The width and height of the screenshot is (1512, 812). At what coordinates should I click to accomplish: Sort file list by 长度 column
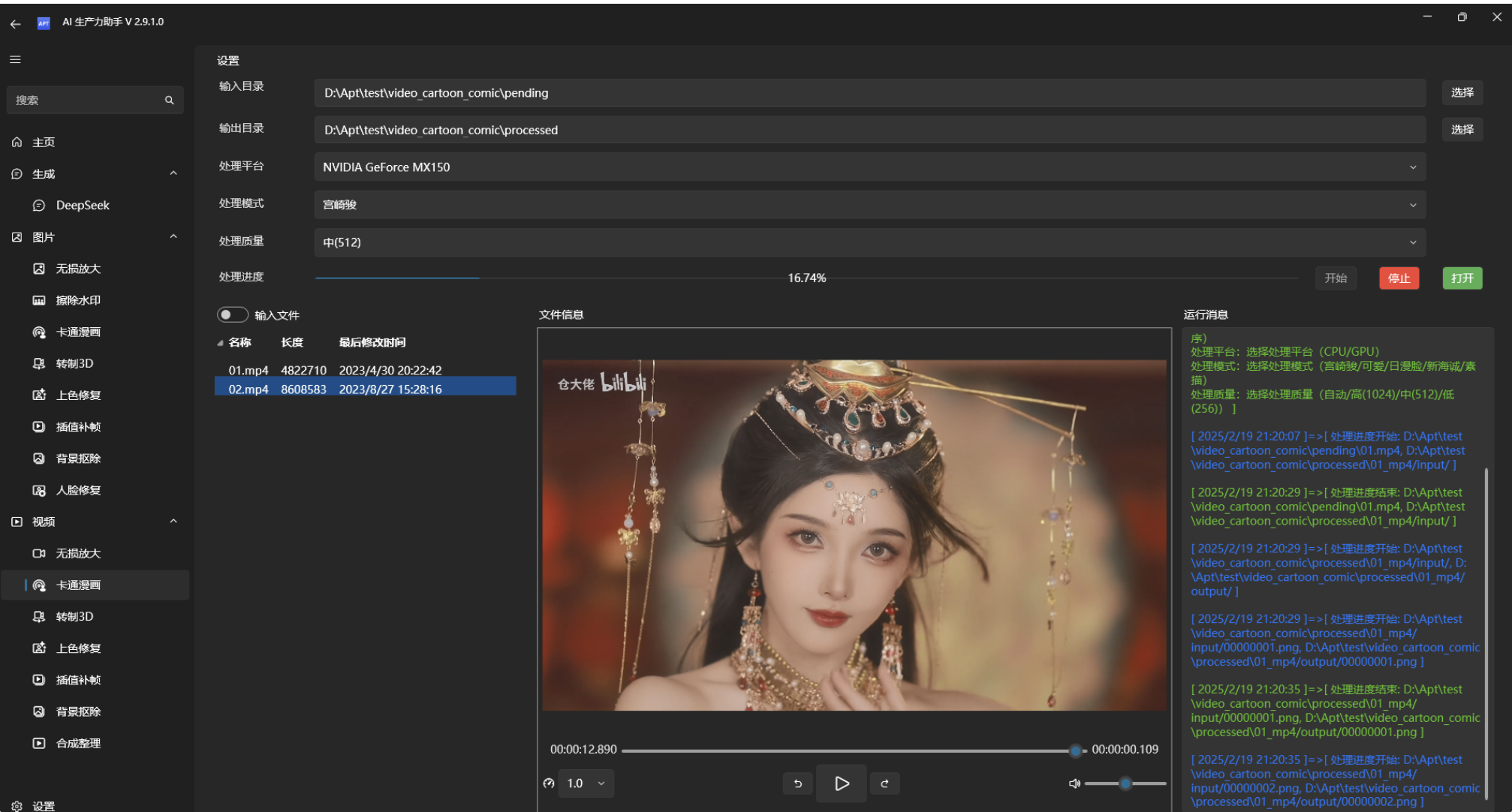292,342
